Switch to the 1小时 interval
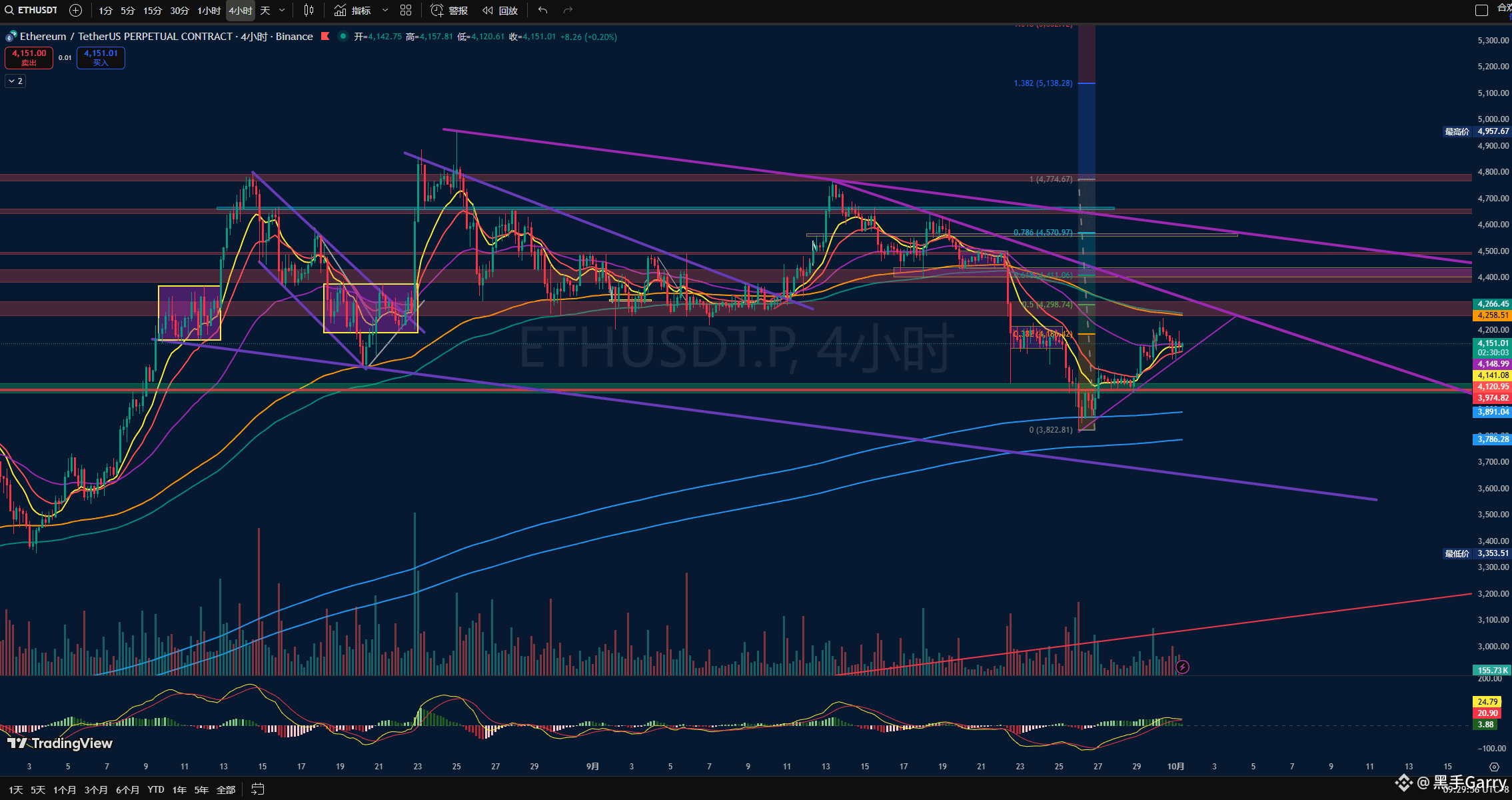1512x800 pixels. coord(209,10)
